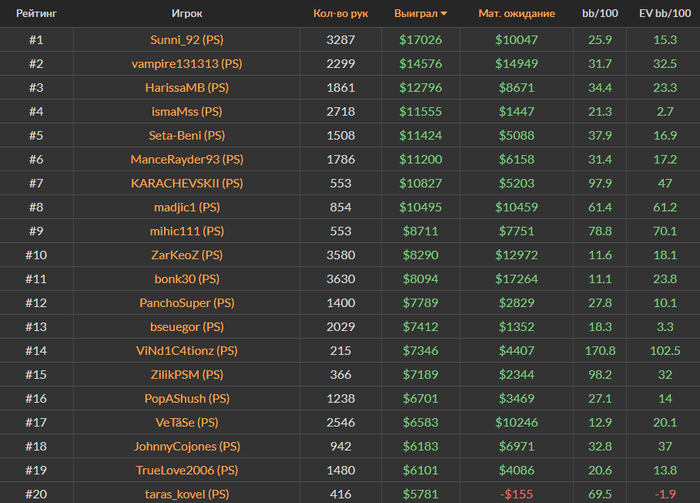Click the sort arrow beside Выиграл

(444, 14)
